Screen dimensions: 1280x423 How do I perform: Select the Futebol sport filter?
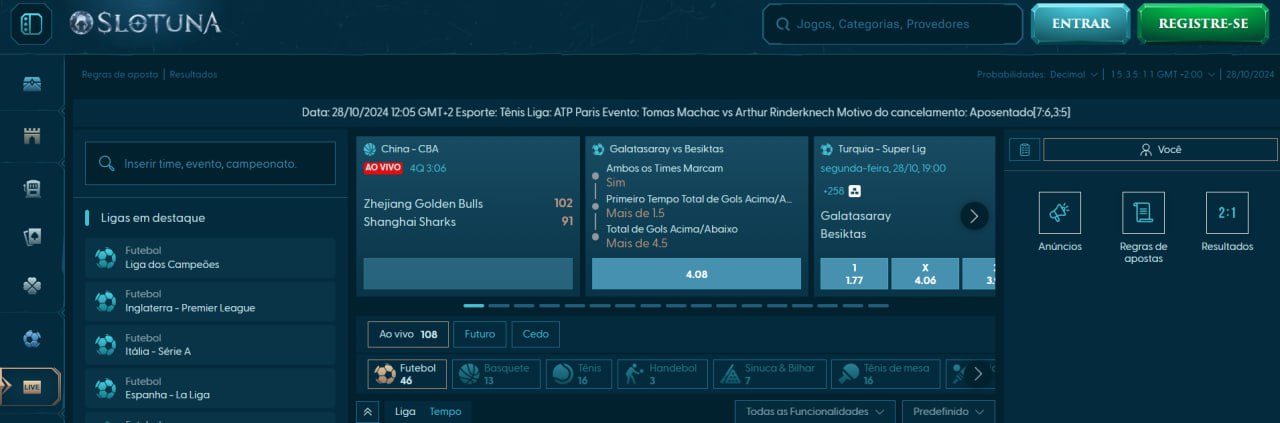coord(407,374)
